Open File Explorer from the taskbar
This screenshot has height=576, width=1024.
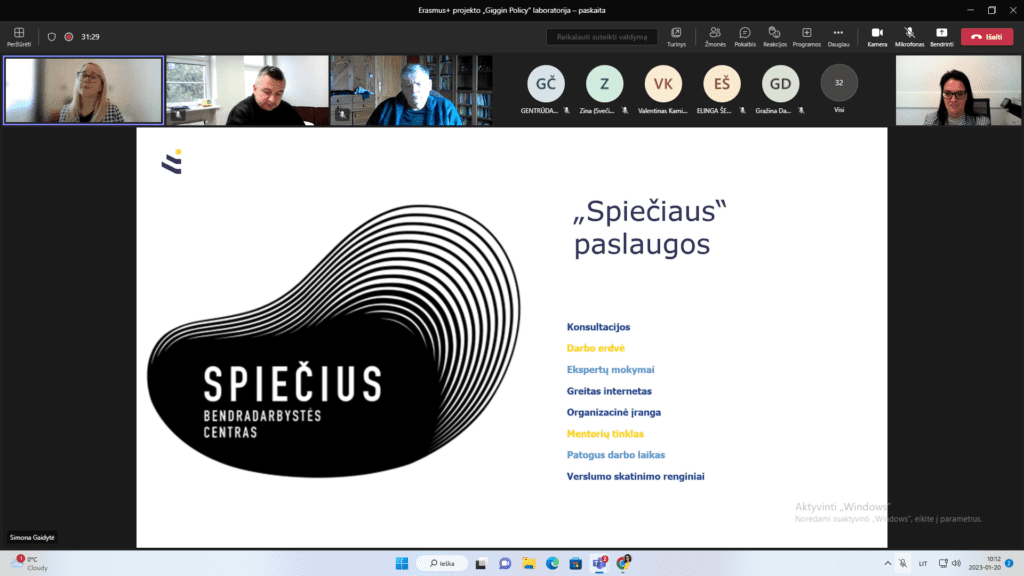pyautogui.click(x=528, y=564)
